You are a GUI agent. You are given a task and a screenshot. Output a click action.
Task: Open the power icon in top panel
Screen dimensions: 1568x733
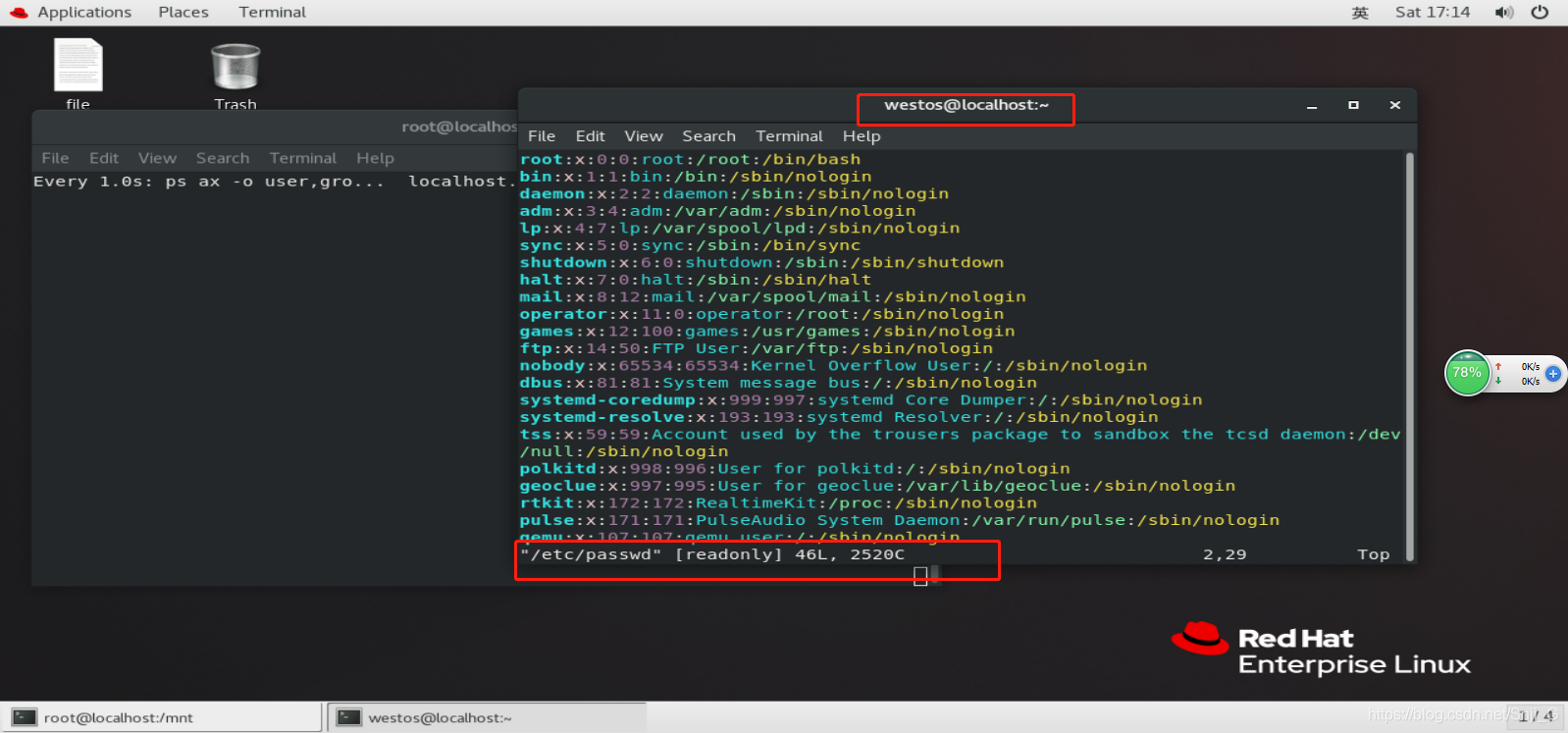[1540, 12]
